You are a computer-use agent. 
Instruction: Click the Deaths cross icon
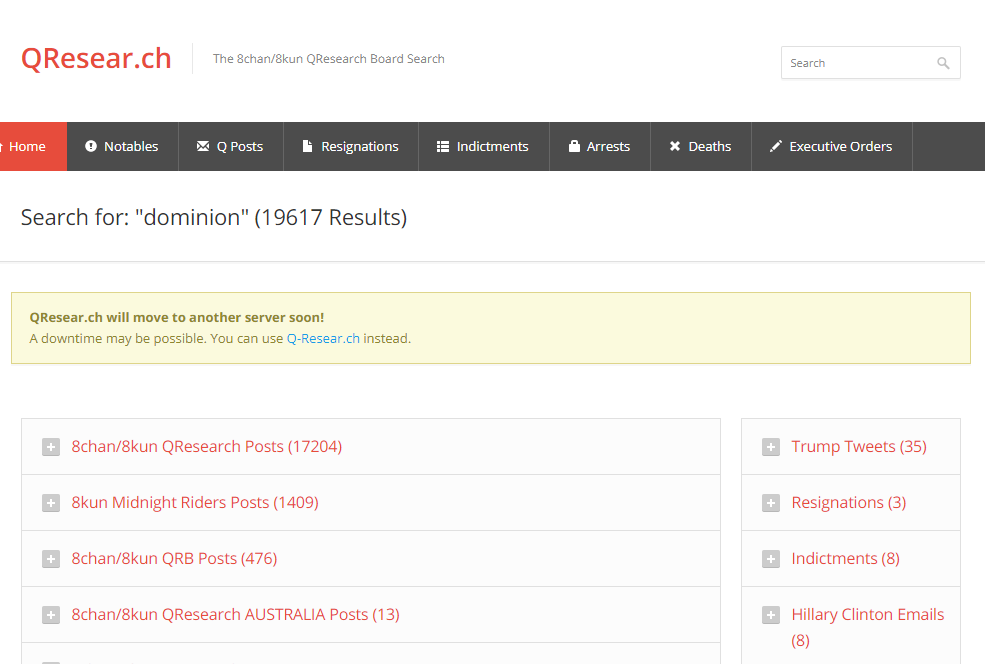675,146
